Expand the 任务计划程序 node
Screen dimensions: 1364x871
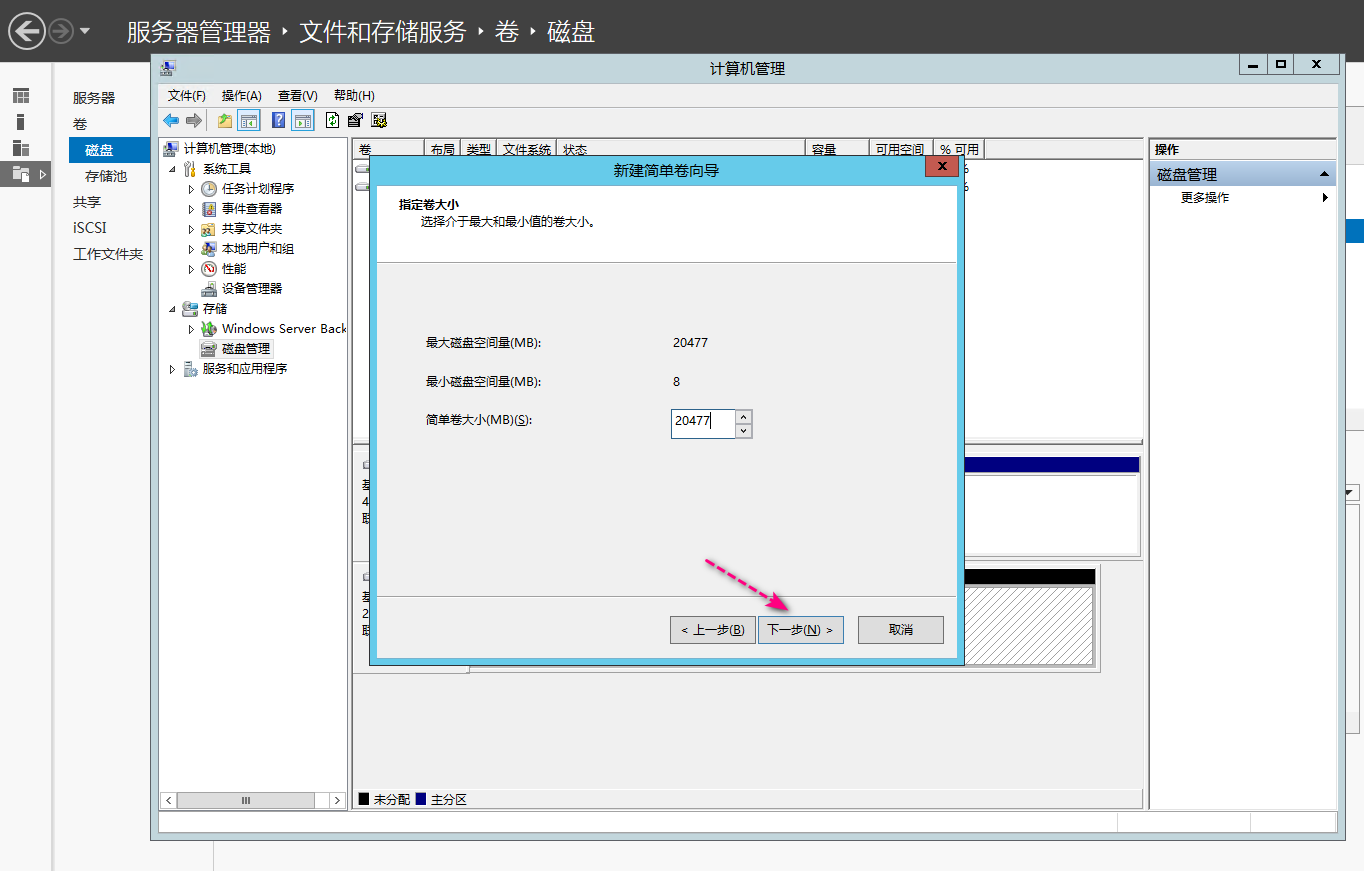(x=191, y=189)
